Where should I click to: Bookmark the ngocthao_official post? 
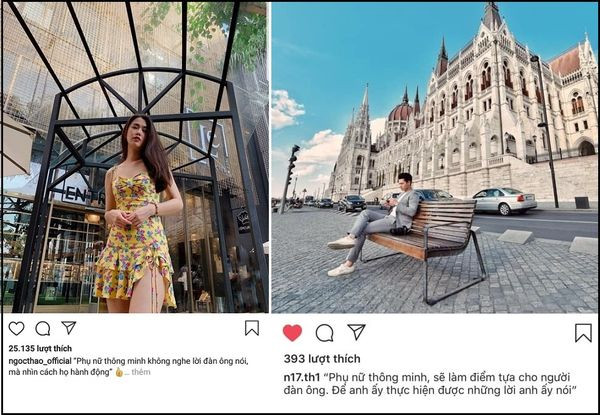tap(252, 328)
